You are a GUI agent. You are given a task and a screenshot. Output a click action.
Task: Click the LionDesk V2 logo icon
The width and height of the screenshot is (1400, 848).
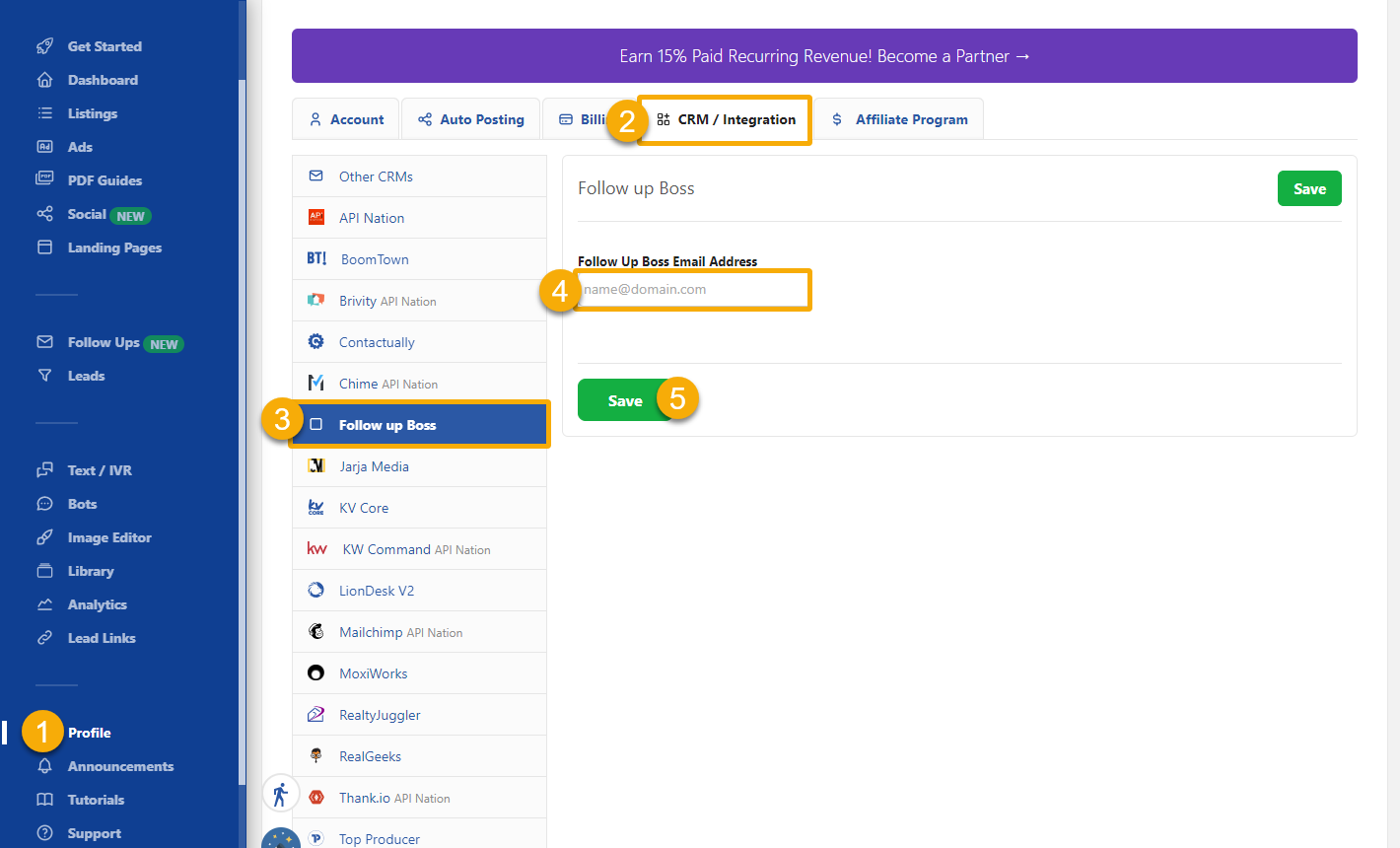coord(316,591)
